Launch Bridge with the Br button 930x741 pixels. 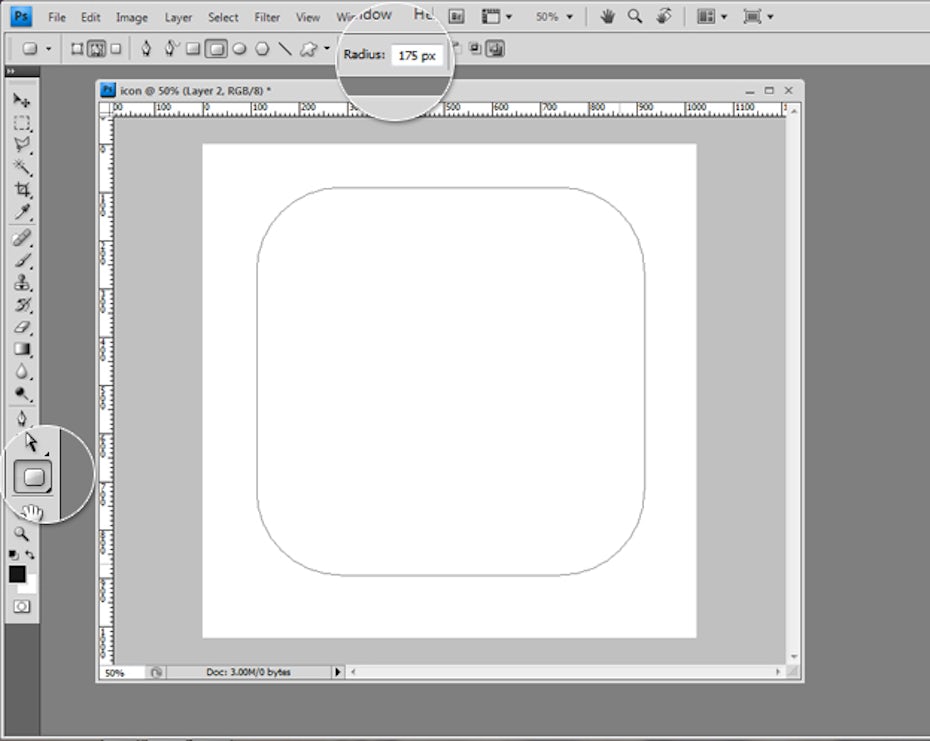(x=456, y=17)
